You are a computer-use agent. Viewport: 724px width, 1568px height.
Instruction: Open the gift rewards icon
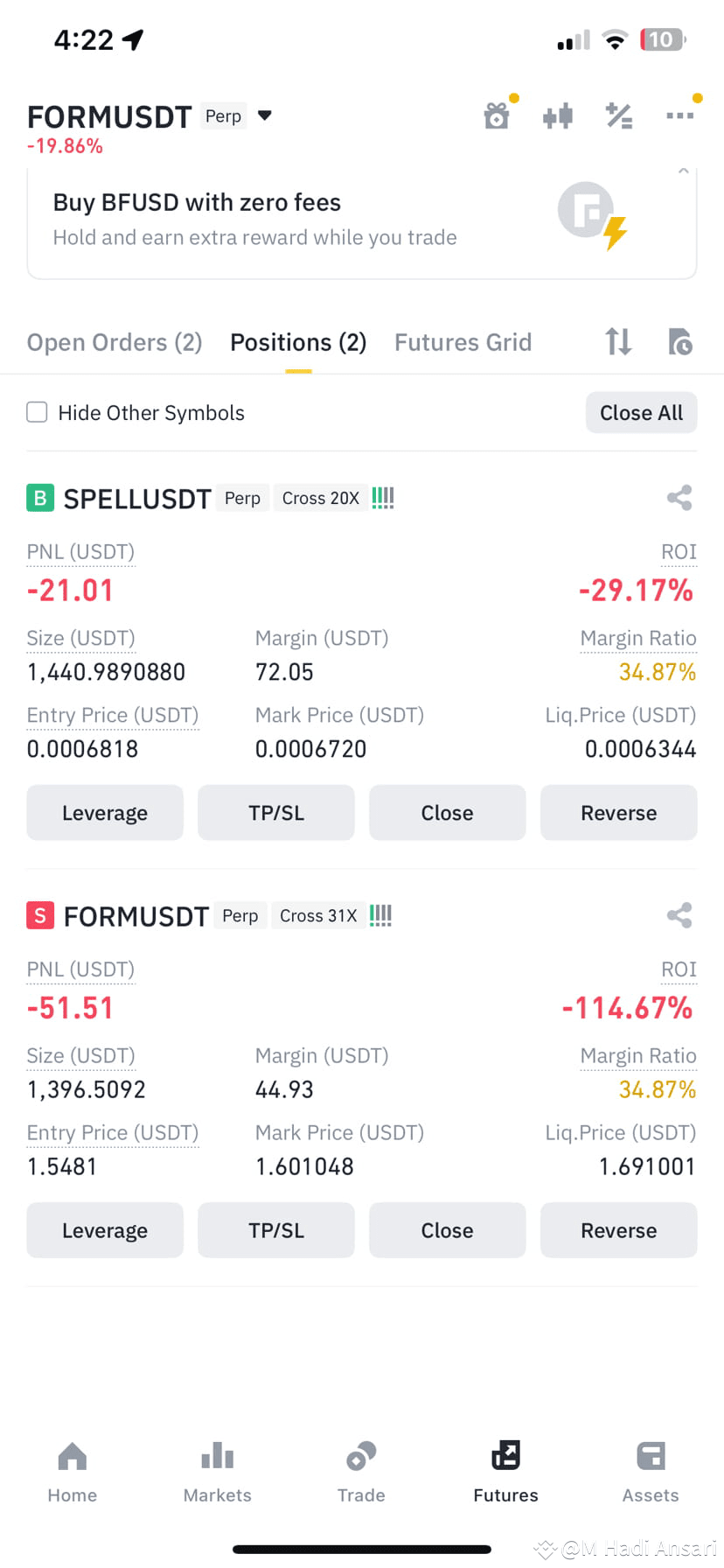[497, 115]
